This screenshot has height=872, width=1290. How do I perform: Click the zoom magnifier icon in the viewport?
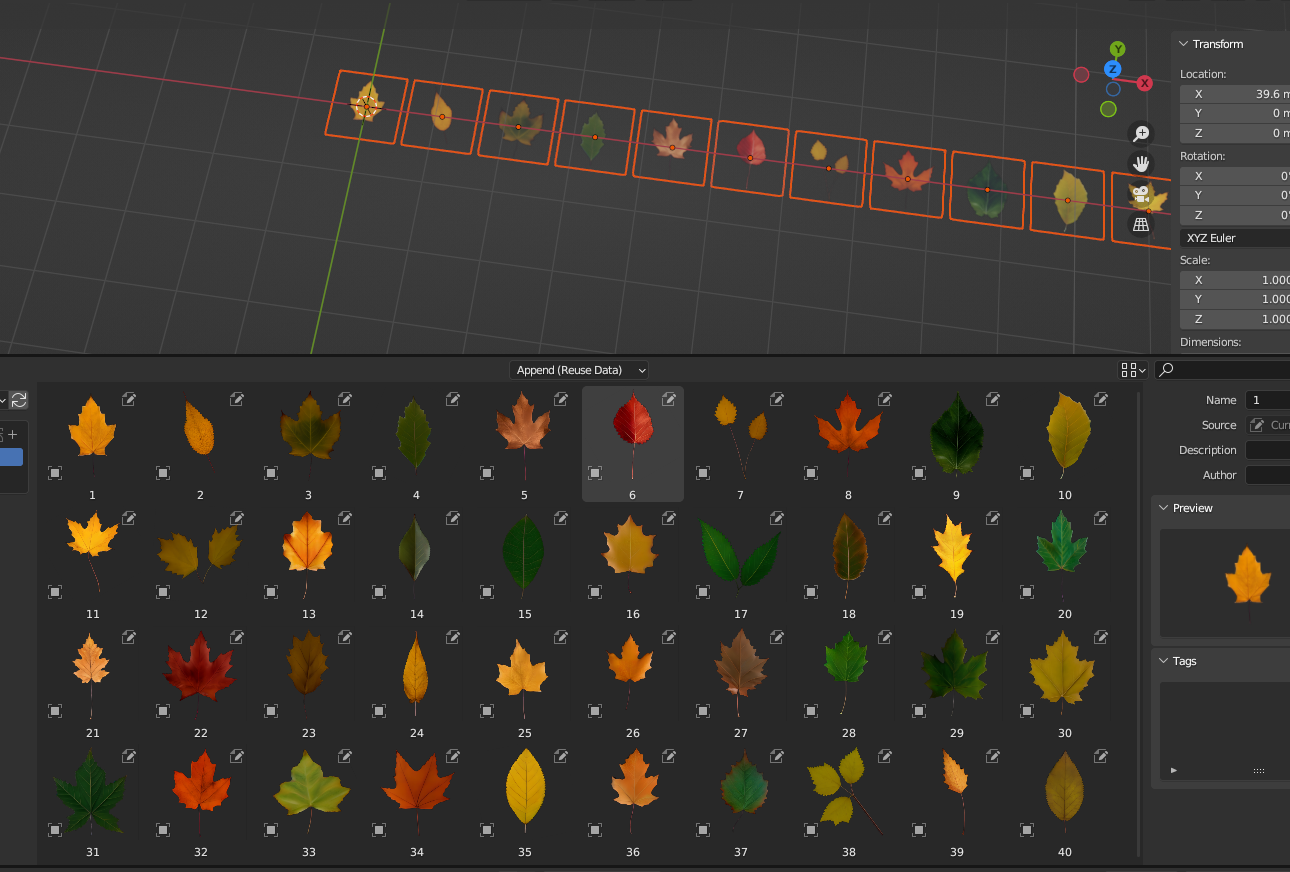point(1141,132)
